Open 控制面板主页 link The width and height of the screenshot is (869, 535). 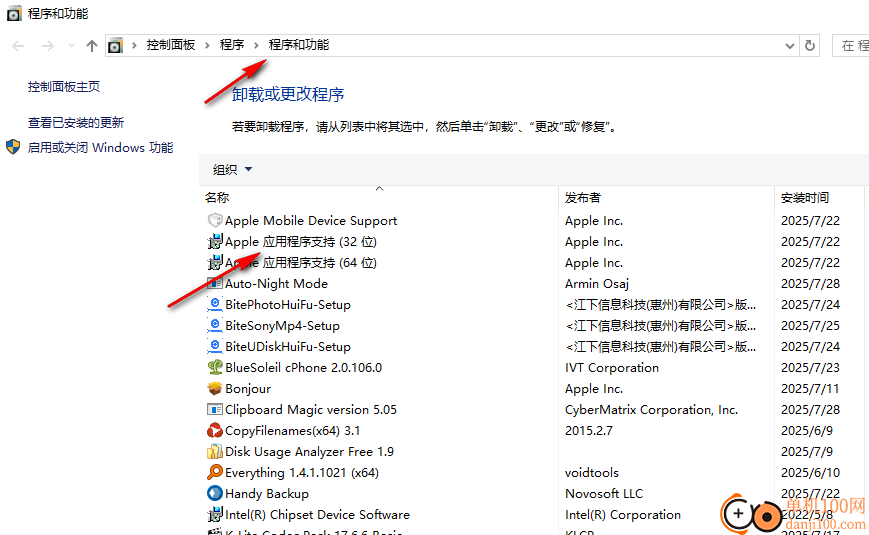(64, 86)
